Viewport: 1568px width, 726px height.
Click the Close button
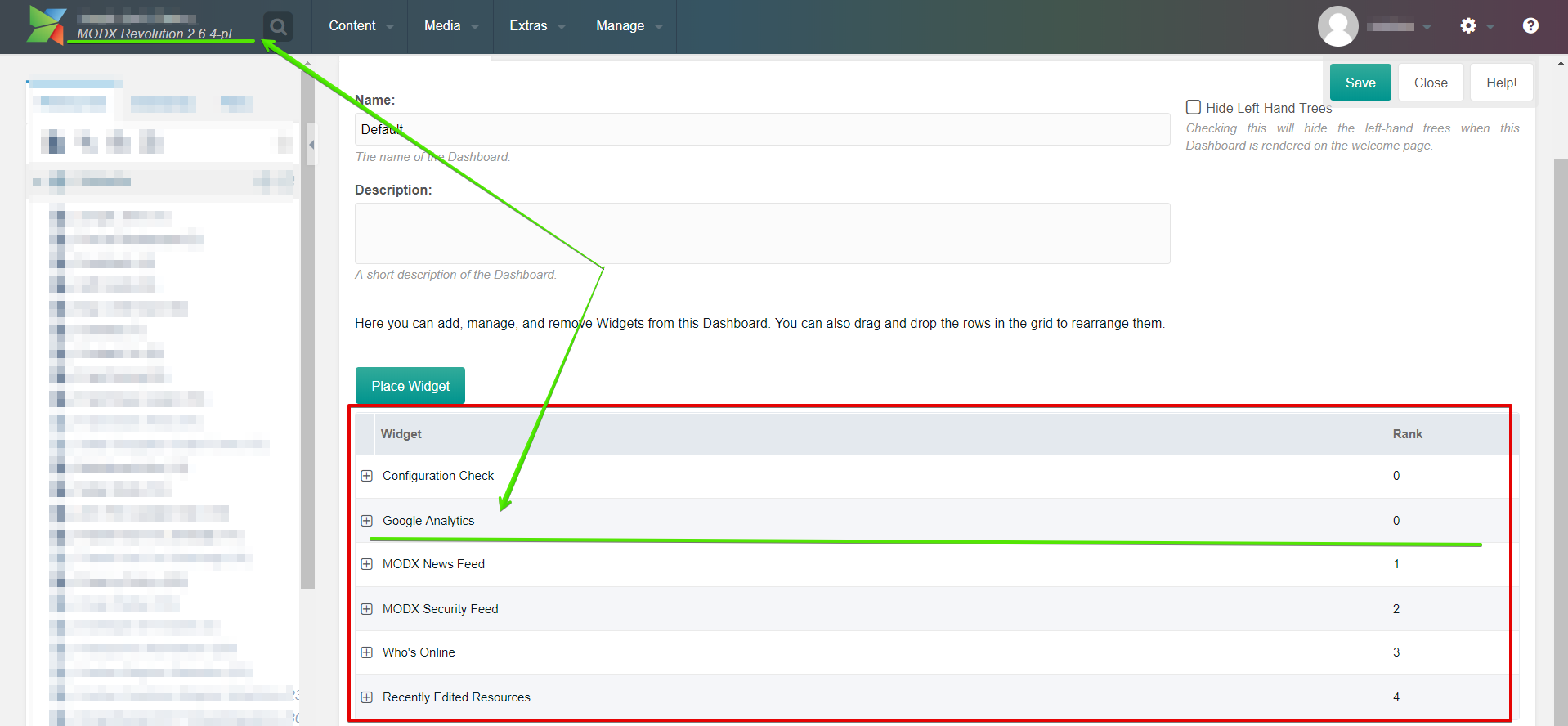coord(1431,83)
